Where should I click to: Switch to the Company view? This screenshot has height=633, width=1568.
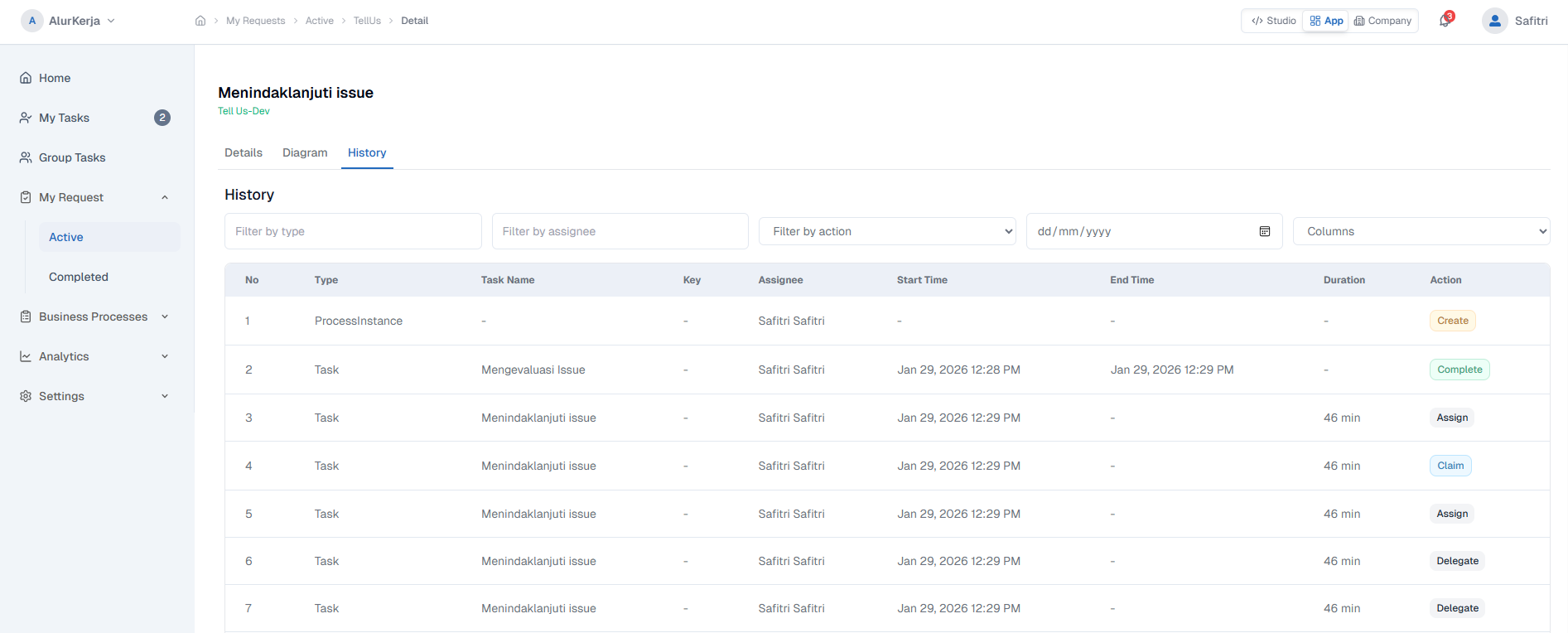pyautogui.click(x=1382, y=21)
